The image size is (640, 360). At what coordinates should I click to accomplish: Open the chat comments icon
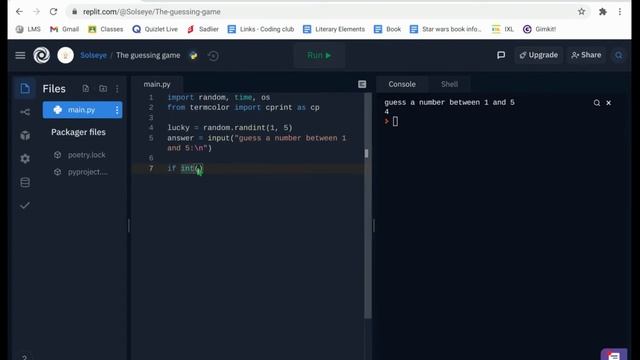click(x=501, y=55)
